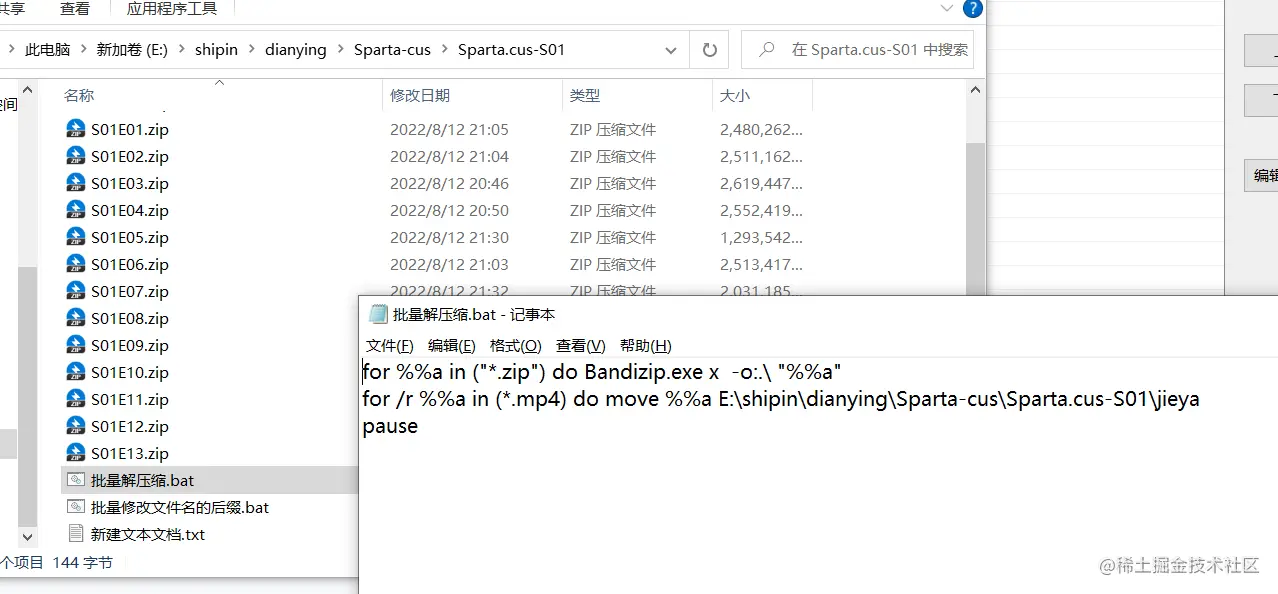Select the file name 新建文本文档.txt
Viewport: 1278px width, 594px height.
148,534
